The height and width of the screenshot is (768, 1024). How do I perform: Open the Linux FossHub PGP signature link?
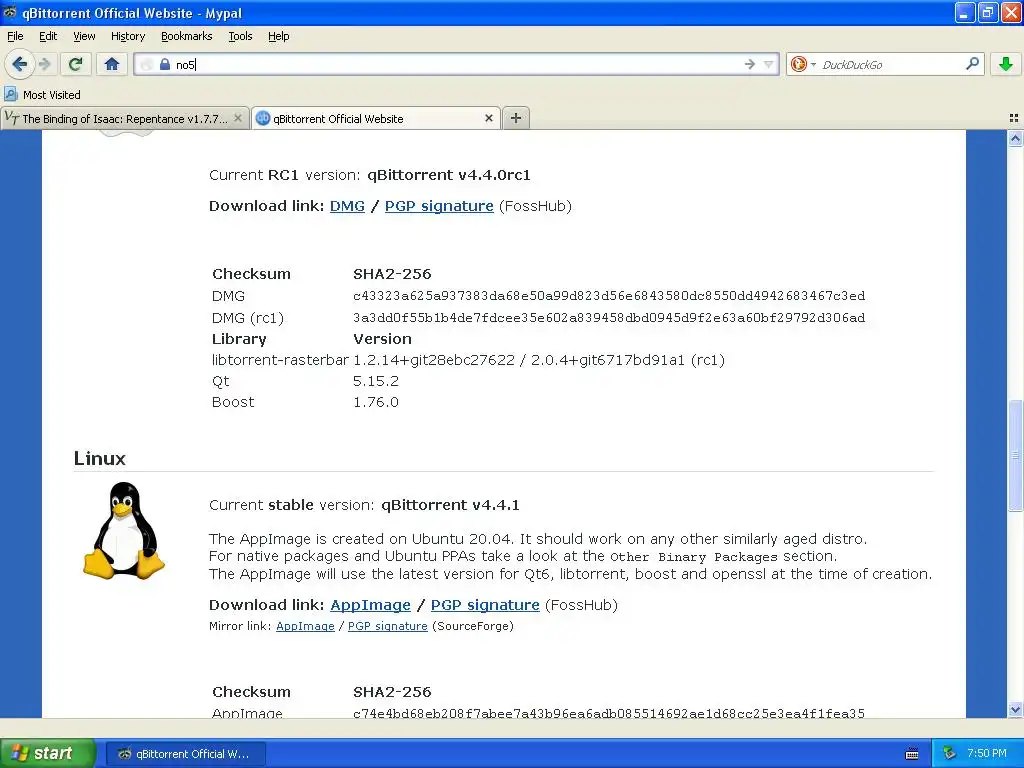click(x=485, y=605)
